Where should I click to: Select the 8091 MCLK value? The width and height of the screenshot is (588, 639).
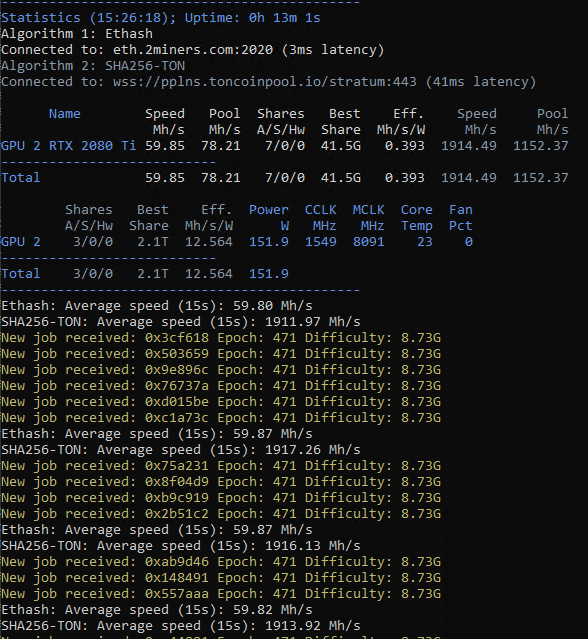(x=368, y=242)
